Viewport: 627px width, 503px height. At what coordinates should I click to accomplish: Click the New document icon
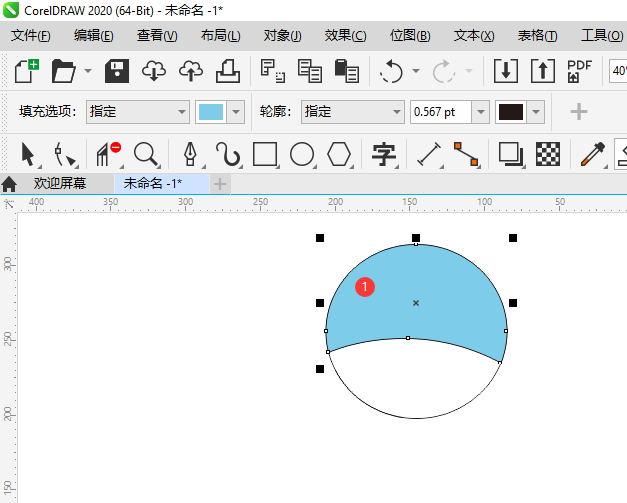28,71
